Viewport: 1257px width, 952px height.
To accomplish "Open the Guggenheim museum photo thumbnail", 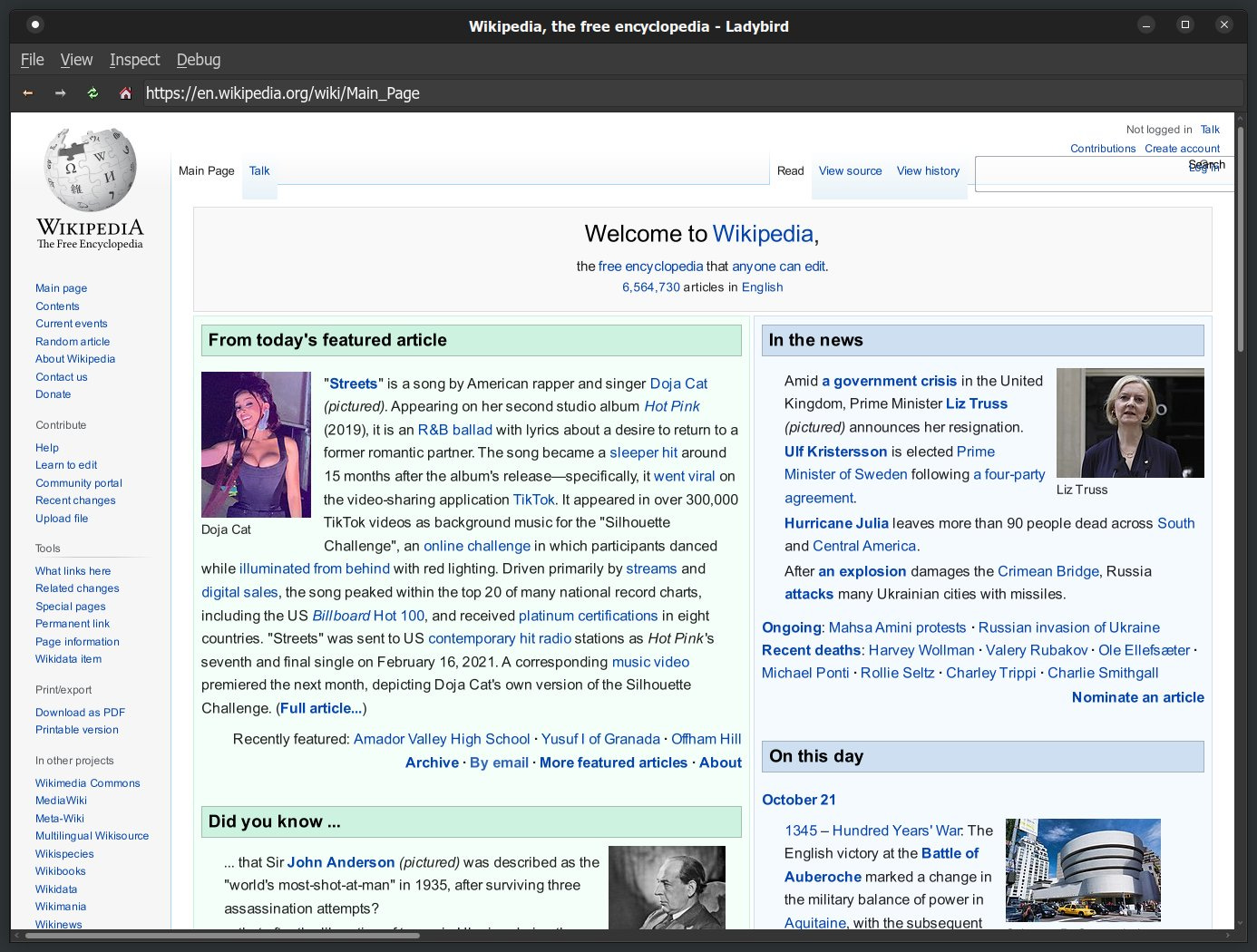I will point(1083,869).
